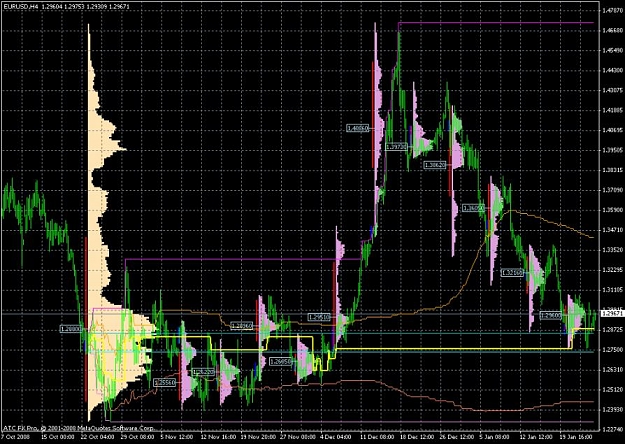
Task: Click the 1.34710 value on price axis
Action: (613, 230)
